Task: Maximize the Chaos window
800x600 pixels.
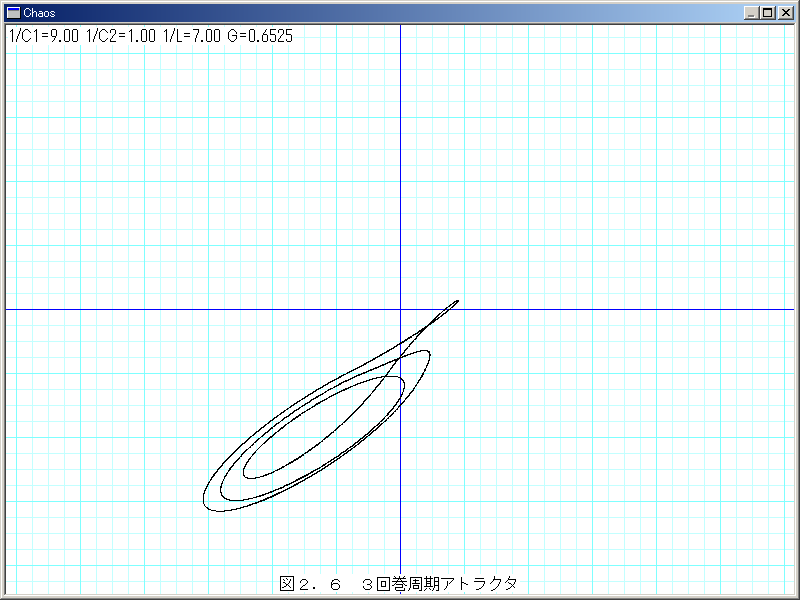Action: click(x=768, y=13)
